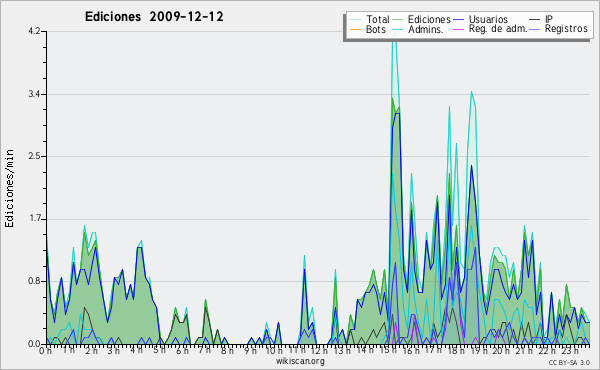Select the 'Reg. de adm.' legend entry

tap(498, 29)
